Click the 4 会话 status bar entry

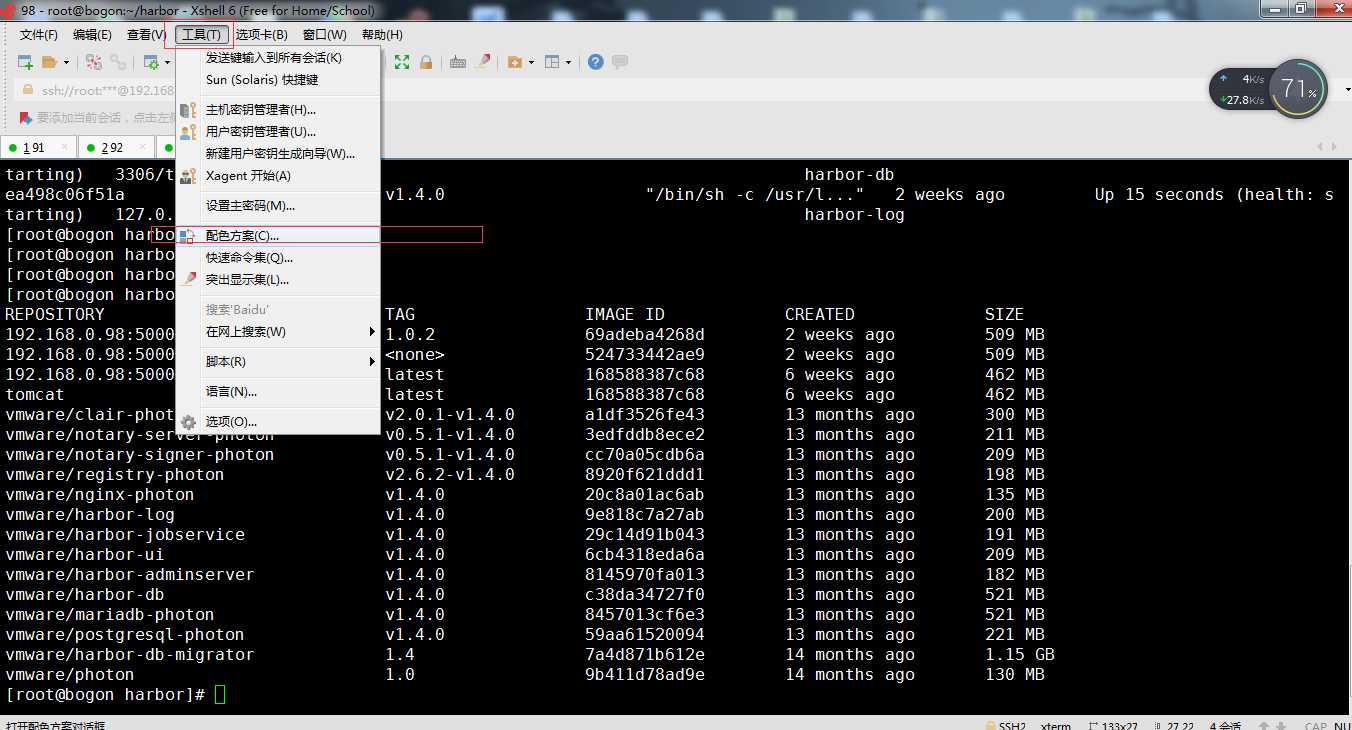click(1226, 724)
